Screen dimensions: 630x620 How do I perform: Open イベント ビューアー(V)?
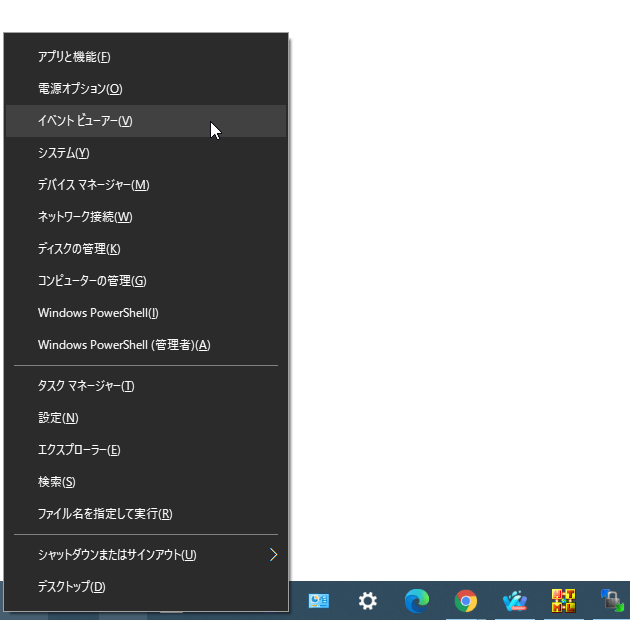tap(146, 121)
